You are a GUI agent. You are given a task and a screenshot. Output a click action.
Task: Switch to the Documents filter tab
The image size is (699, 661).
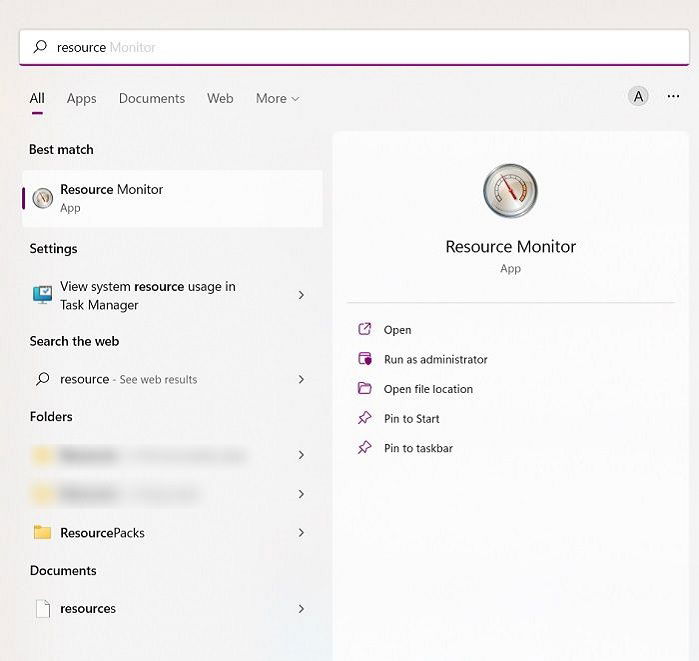point(152,99)
